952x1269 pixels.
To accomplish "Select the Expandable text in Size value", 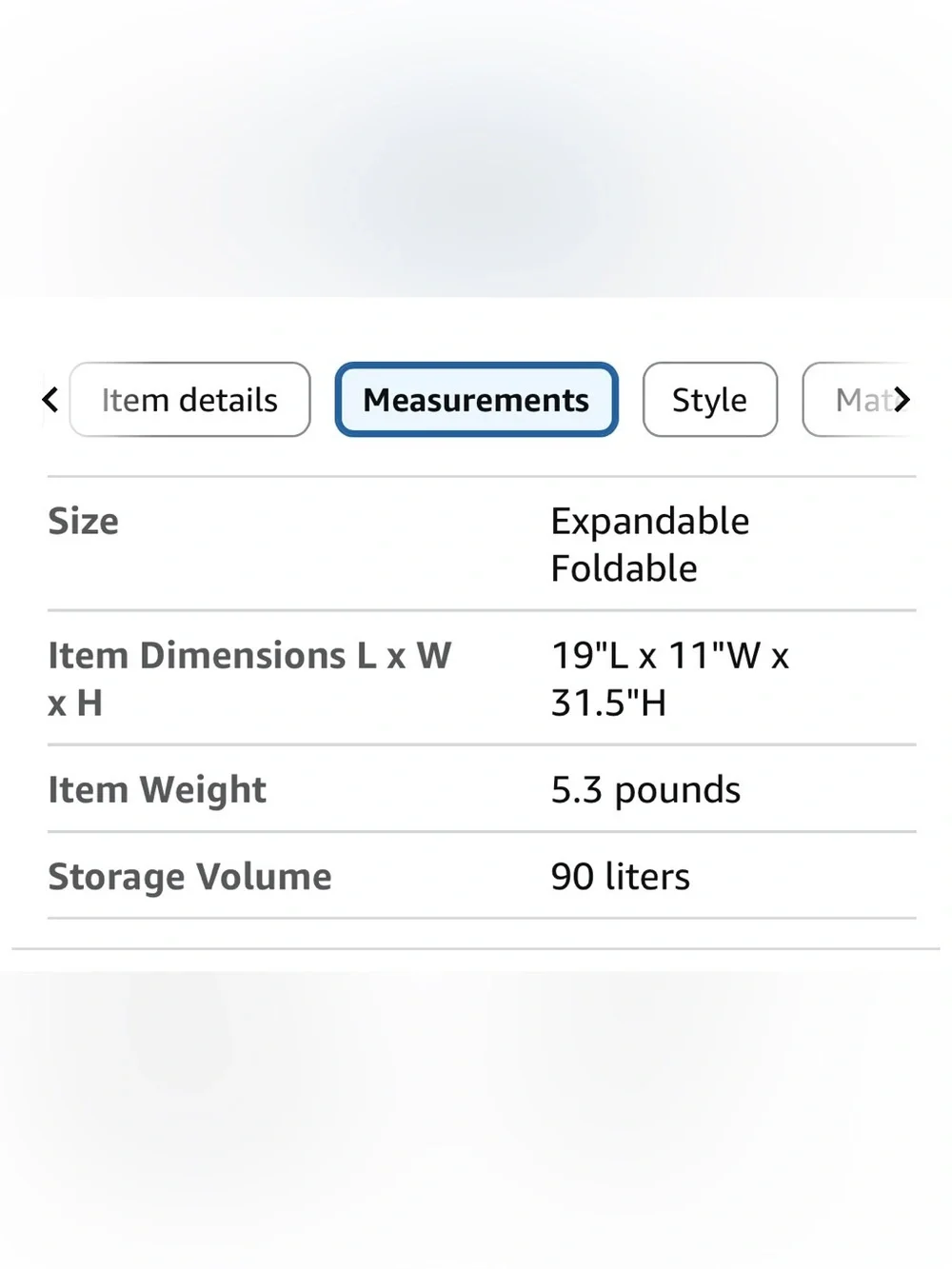I will tap(650, 522).
